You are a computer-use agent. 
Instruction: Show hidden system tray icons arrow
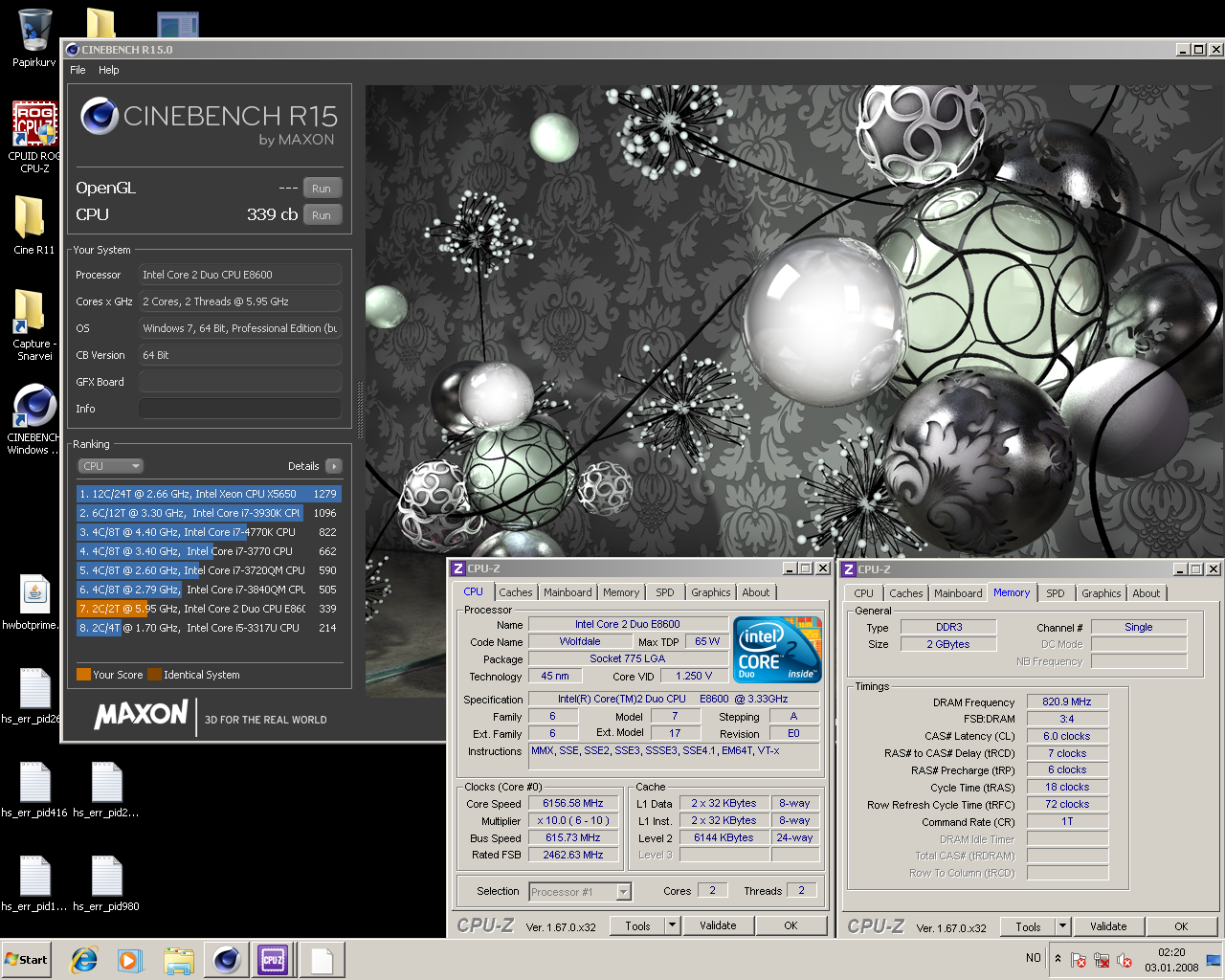1058,959
